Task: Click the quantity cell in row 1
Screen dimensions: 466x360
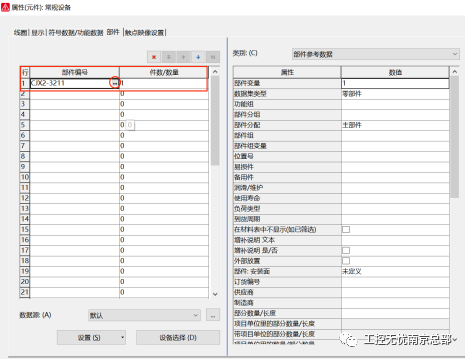Action: 164,83
